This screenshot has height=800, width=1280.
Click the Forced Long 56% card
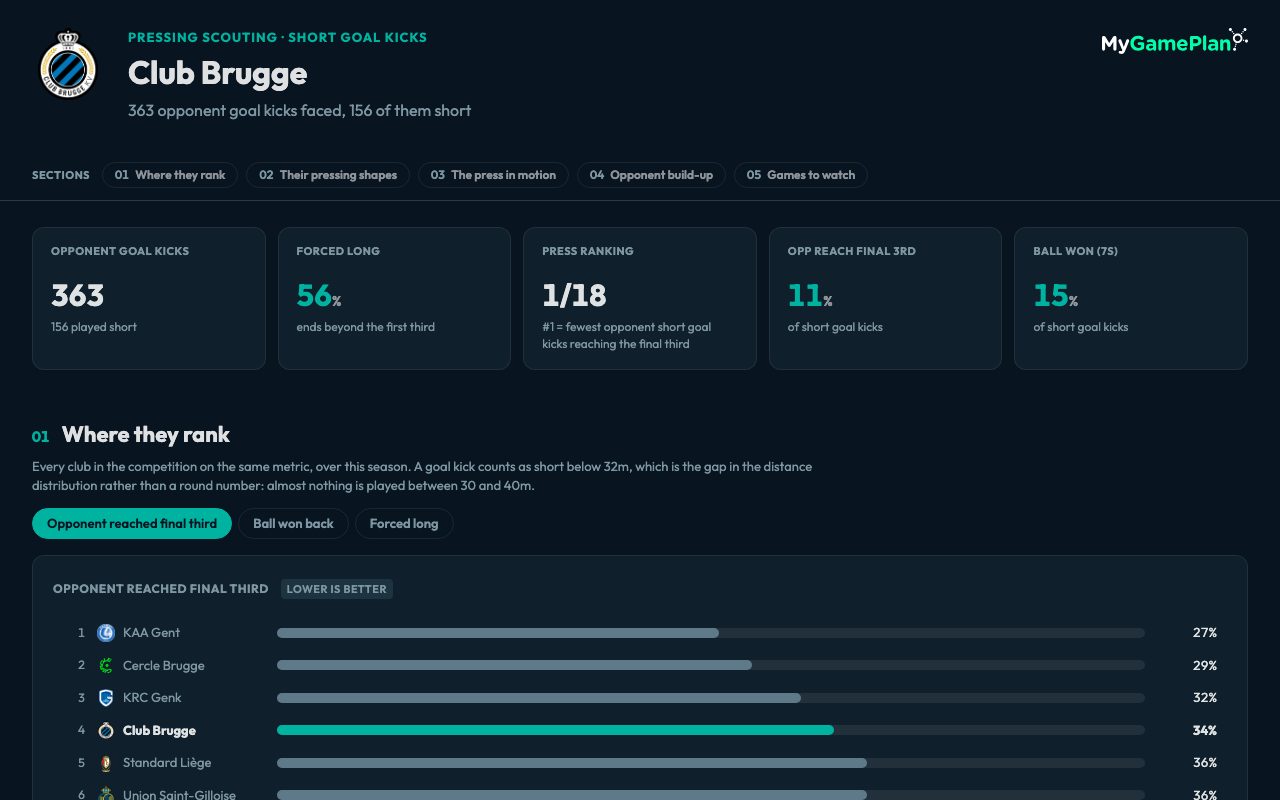pyautogui.click(x=394, y=299)
